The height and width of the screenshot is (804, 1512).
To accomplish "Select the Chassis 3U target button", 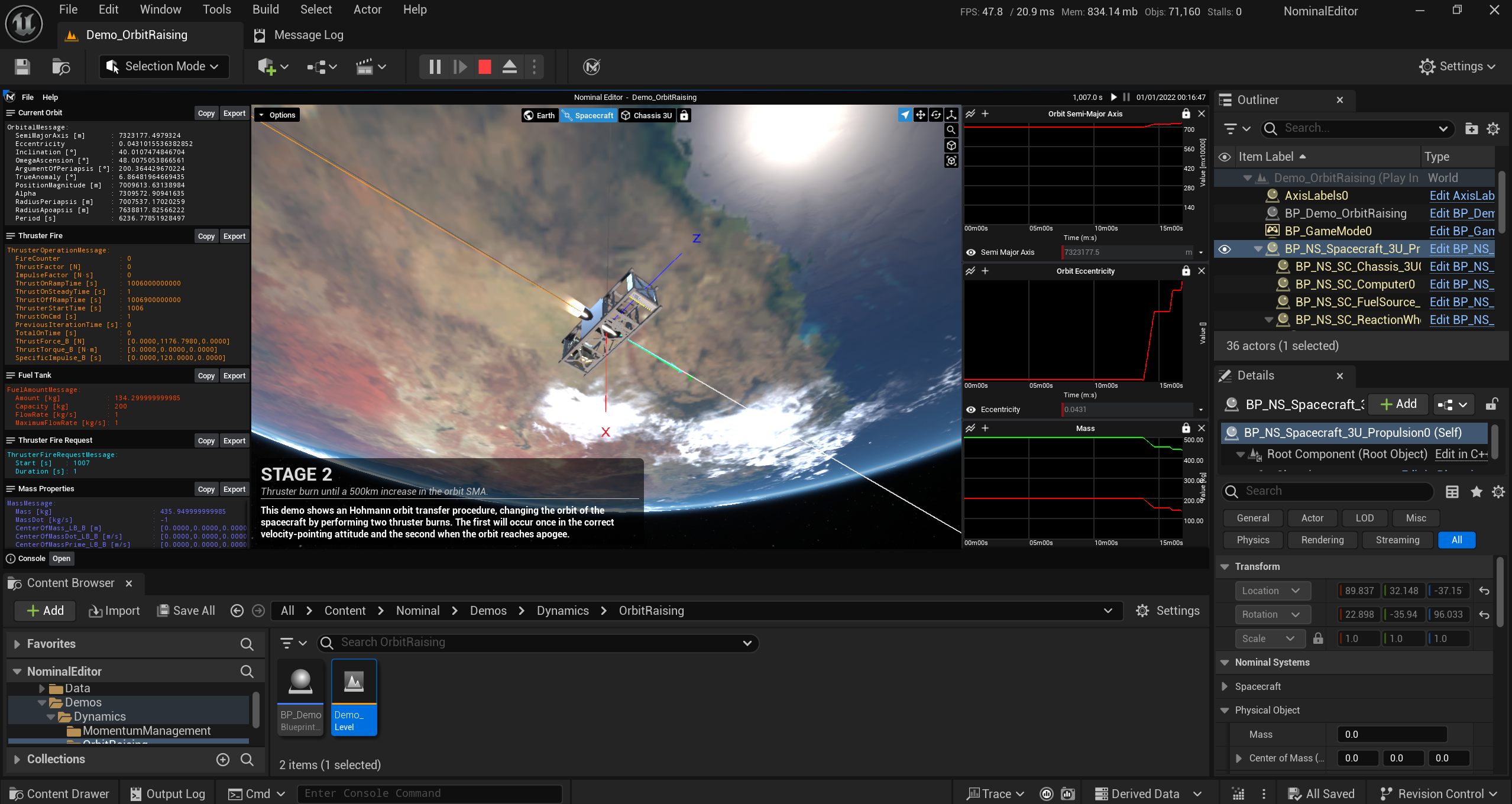I will click(x=647, y=115).
